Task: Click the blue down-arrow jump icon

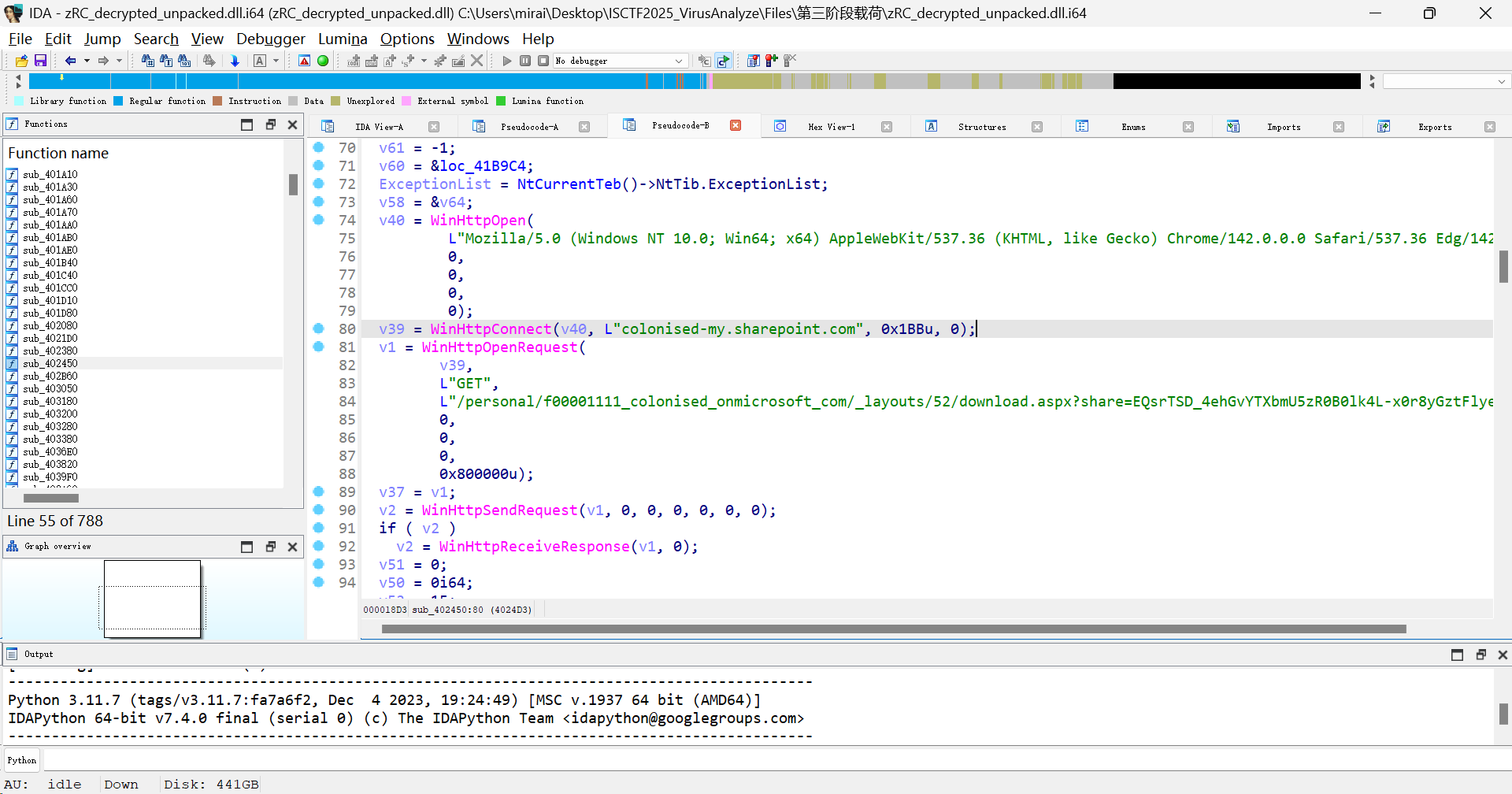Action: click(x=235, y=61)
